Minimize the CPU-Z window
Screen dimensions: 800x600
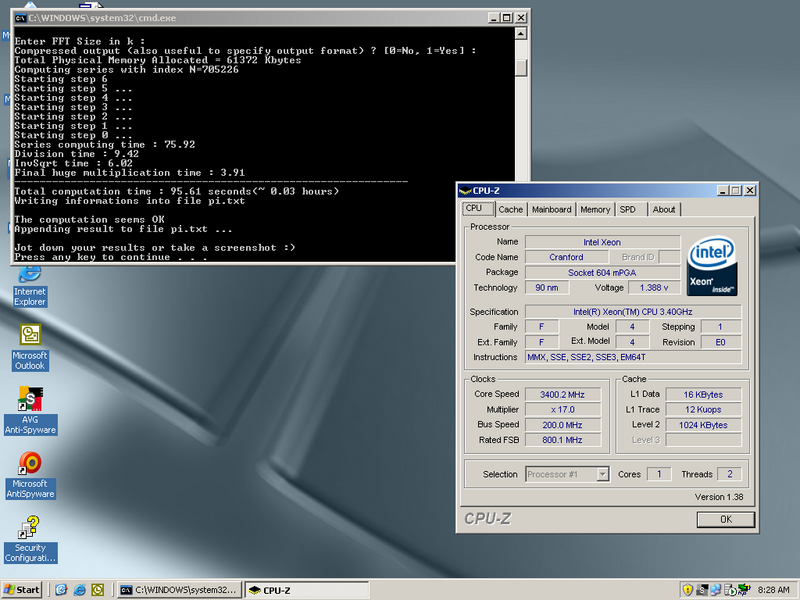point(722,190)
